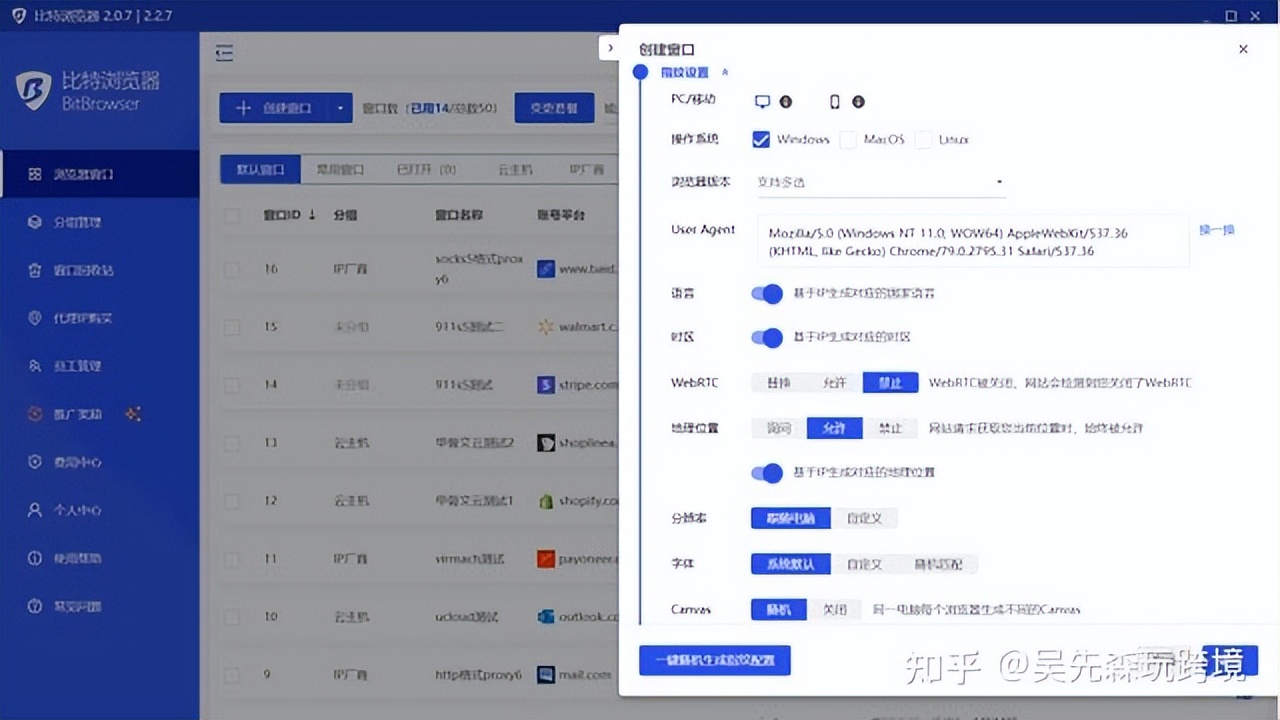
Task: Click the 窗口数 已用14 usage text
Action: [429, 108]
